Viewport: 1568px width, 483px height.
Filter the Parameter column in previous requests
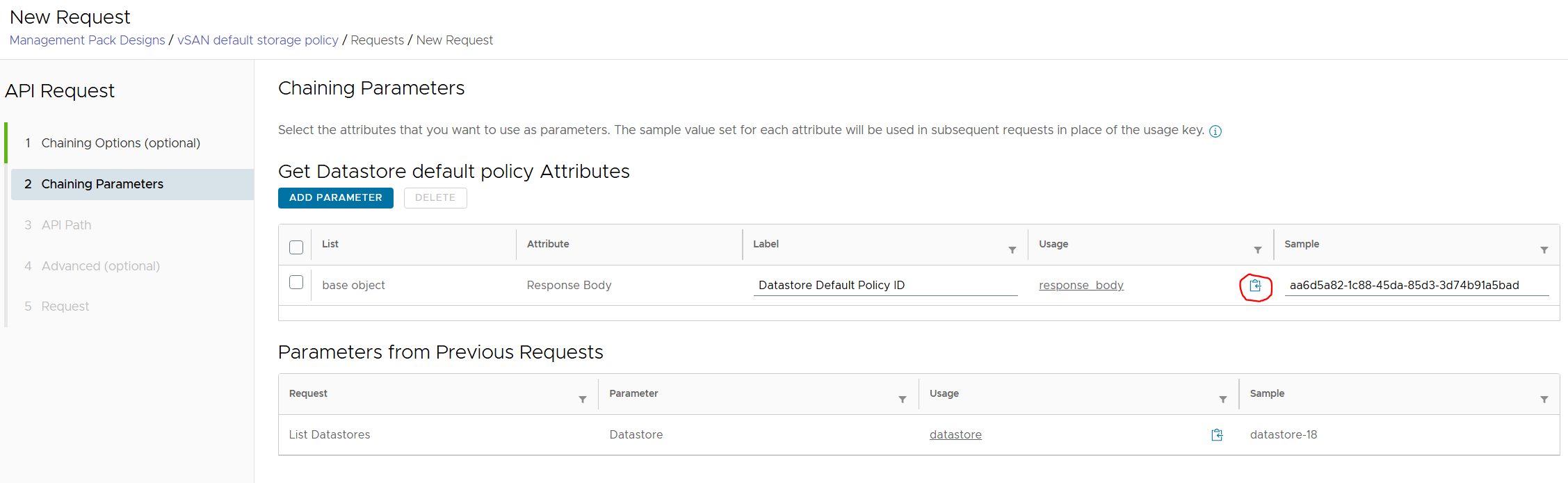point(902,400)
